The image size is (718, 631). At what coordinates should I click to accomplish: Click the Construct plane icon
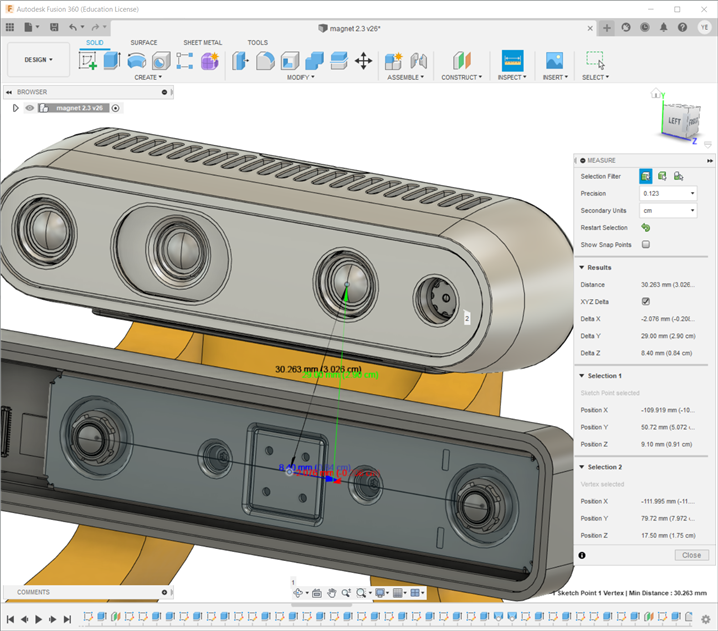460,61
